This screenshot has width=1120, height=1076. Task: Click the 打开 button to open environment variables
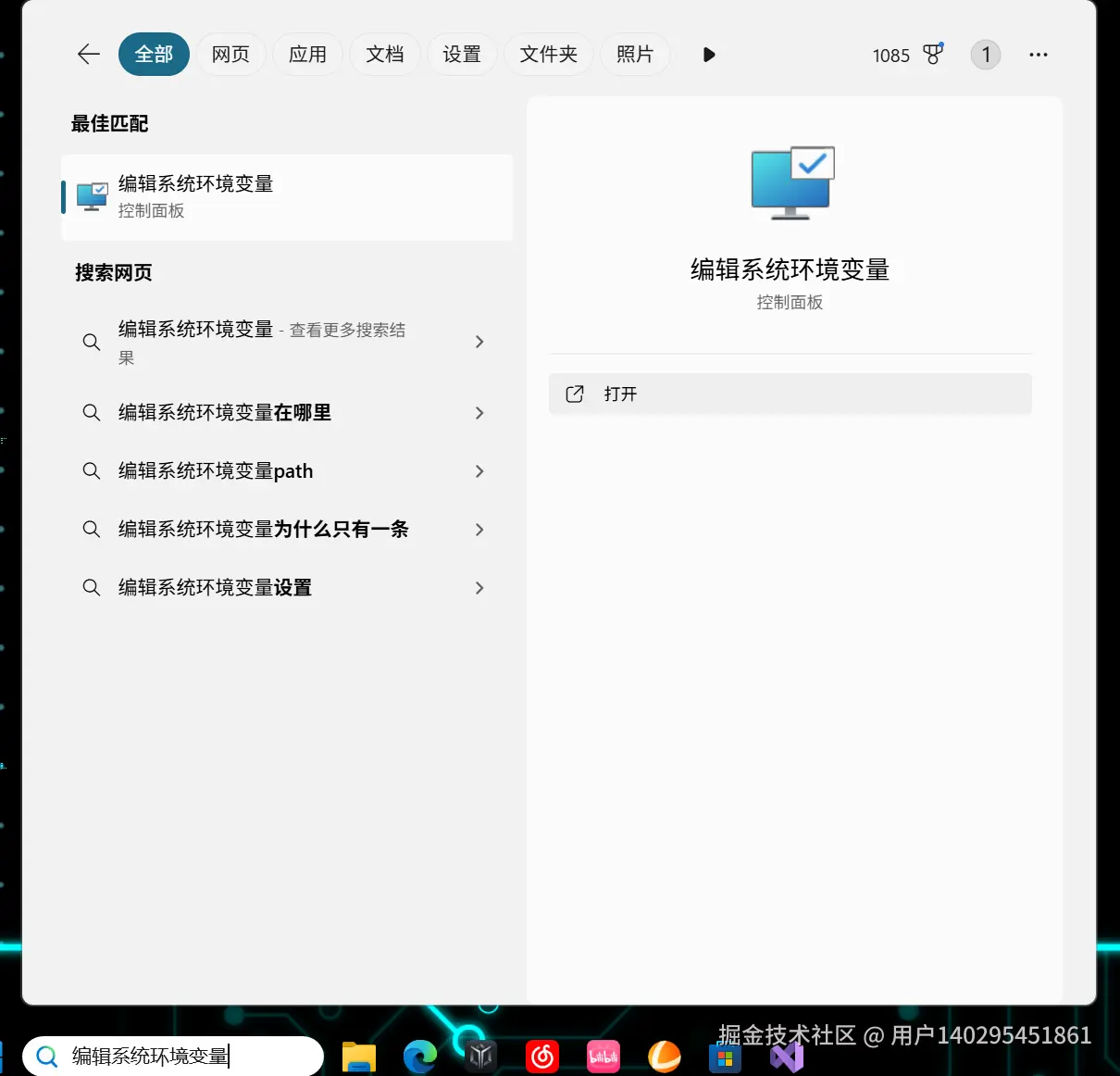[790, 394]
